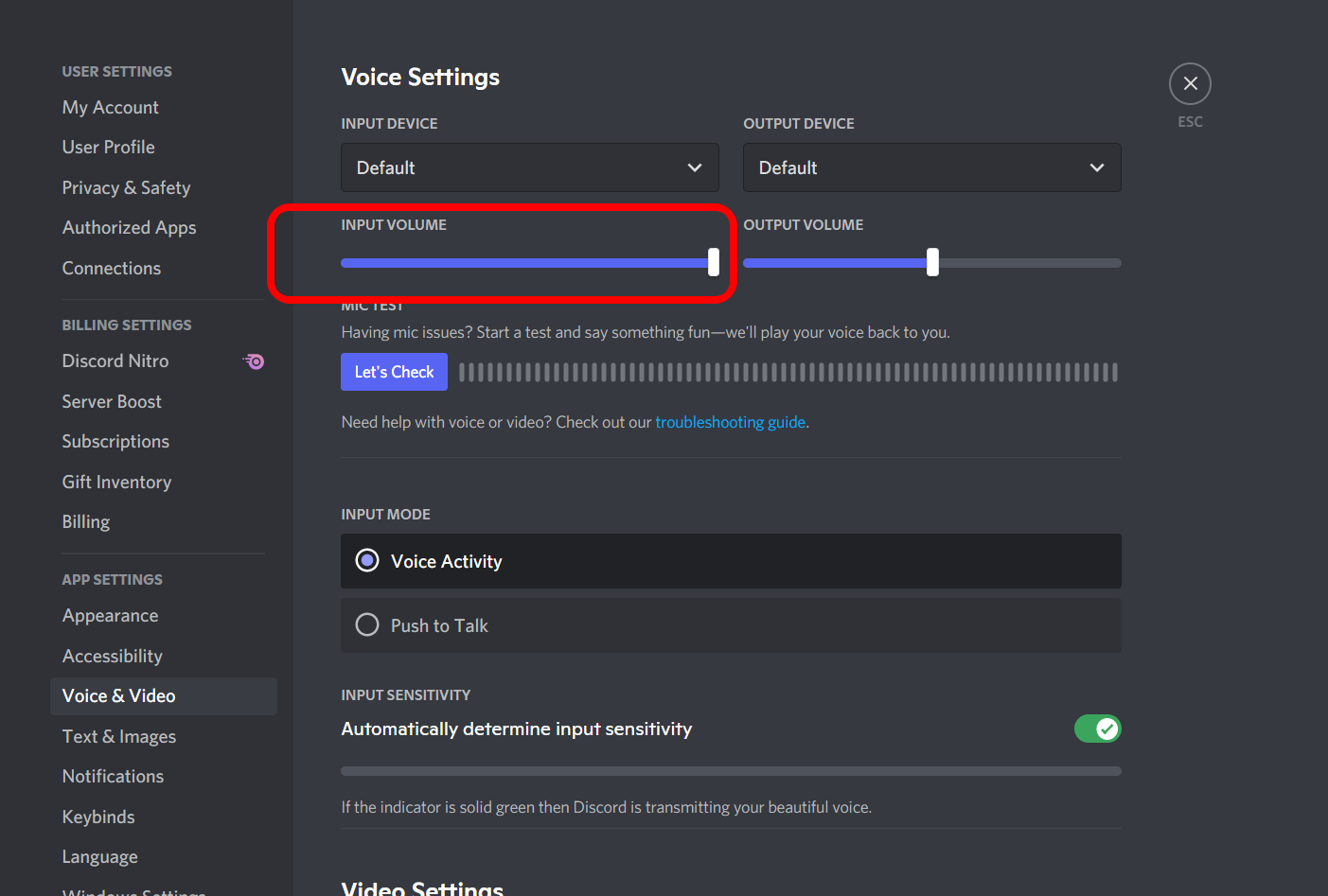This screenshot has height=896, width=1328.
Task: Open Discord Nitro page
Action: 115,361
